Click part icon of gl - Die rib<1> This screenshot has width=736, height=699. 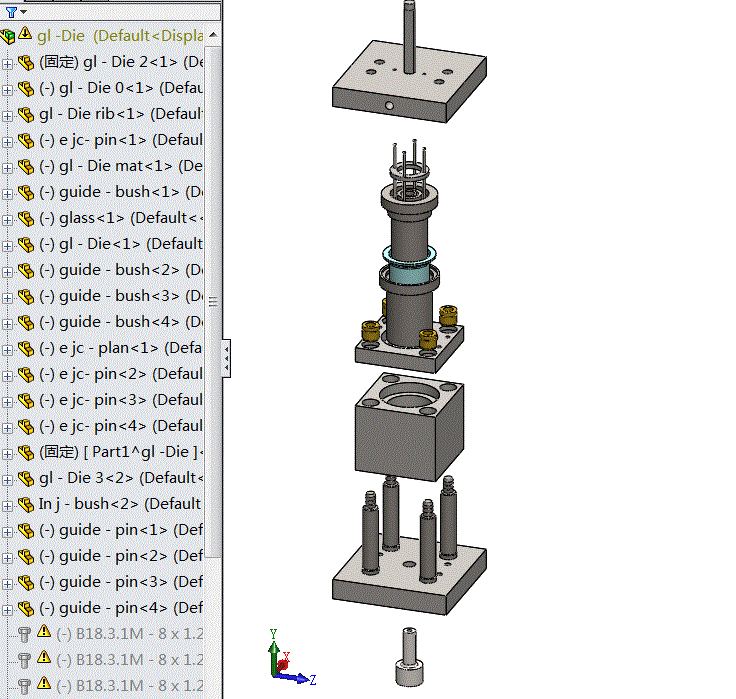point(26,115)
